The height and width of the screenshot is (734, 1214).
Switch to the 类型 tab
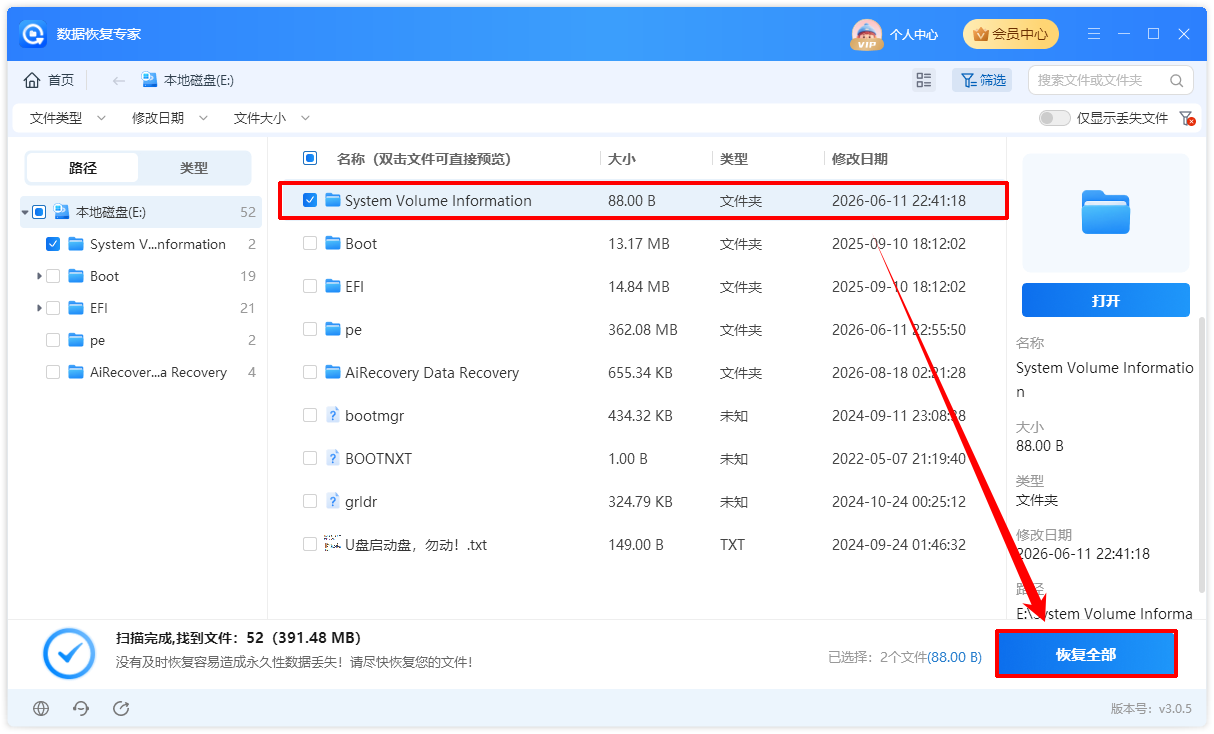(194, 168)
